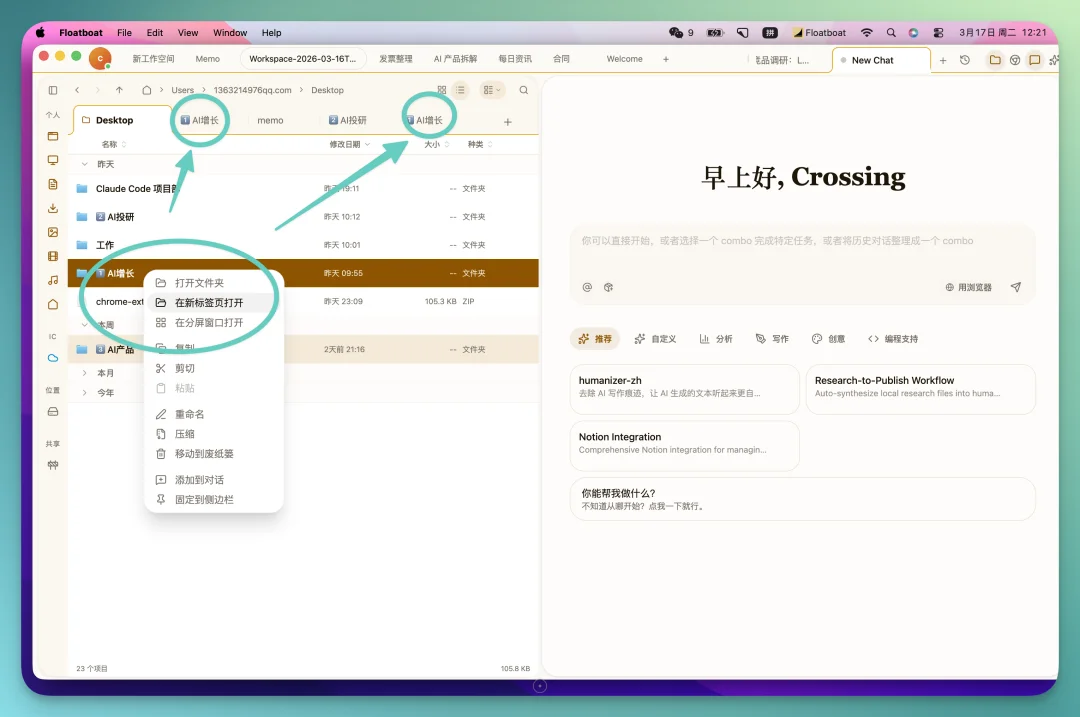1080x717 pixels.
Task: Switch on the 创意 category chip
Action: [828, 339]
